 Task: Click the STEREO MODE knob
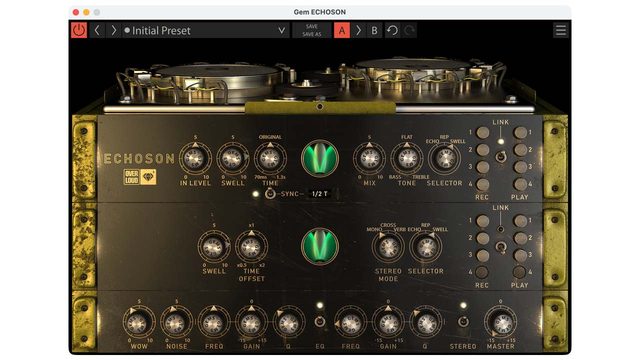pyautogui.click(x=388, y=247)
